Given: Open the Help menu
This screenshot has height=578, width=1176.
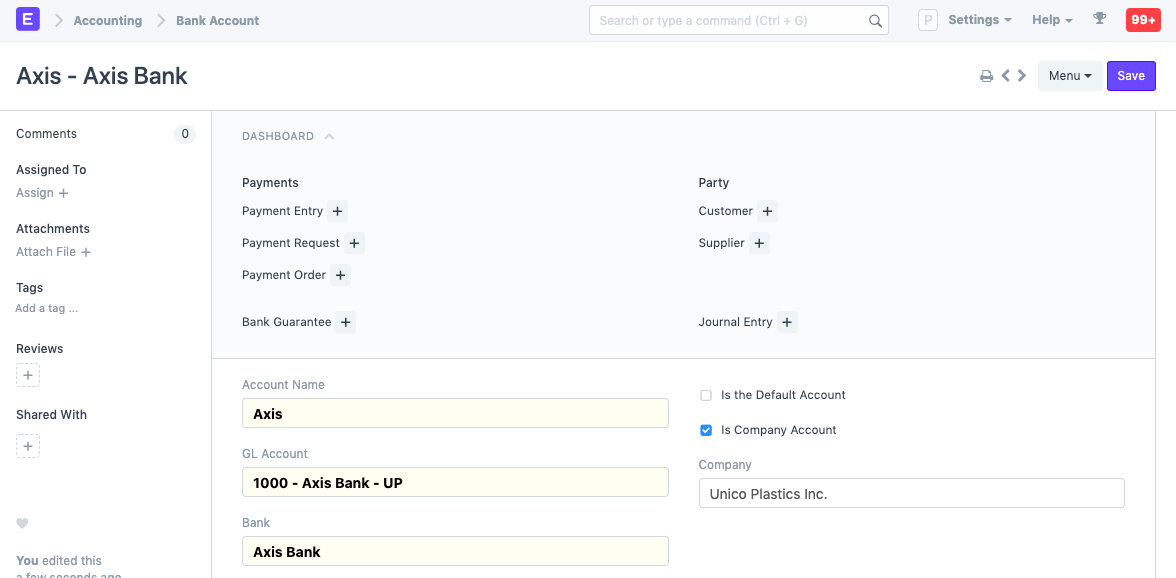Looking at the screenshot, I should tap(1052, 20).
